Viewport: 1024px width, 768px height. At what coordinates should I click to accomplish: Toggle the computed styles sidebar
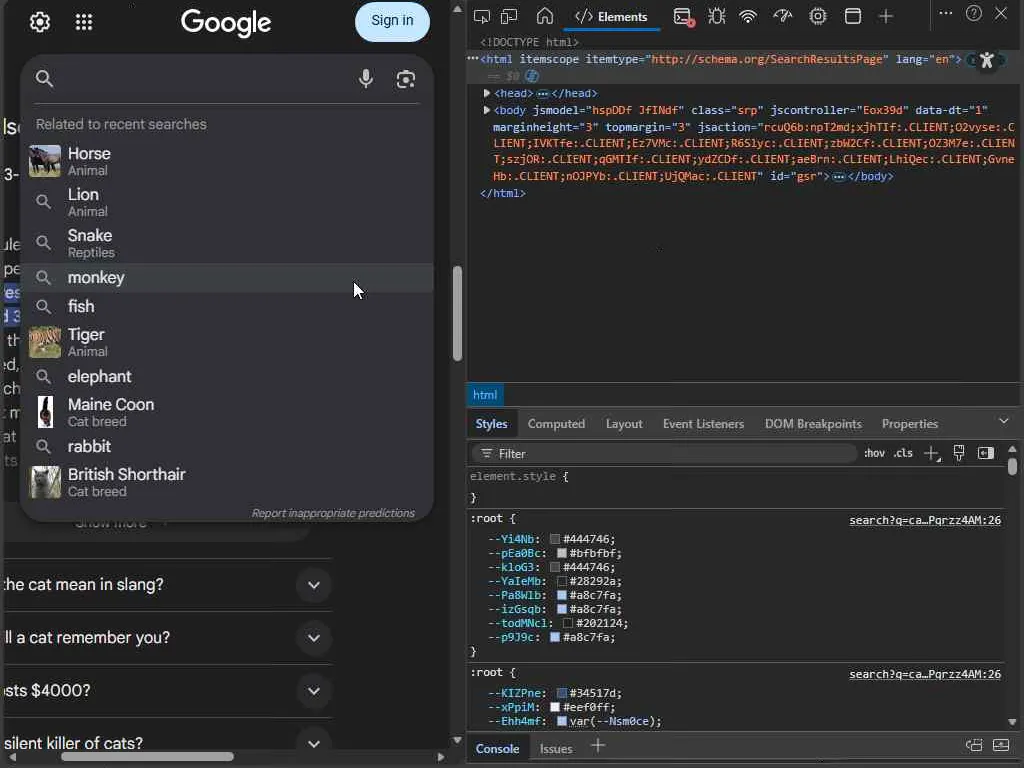point(985,453)
